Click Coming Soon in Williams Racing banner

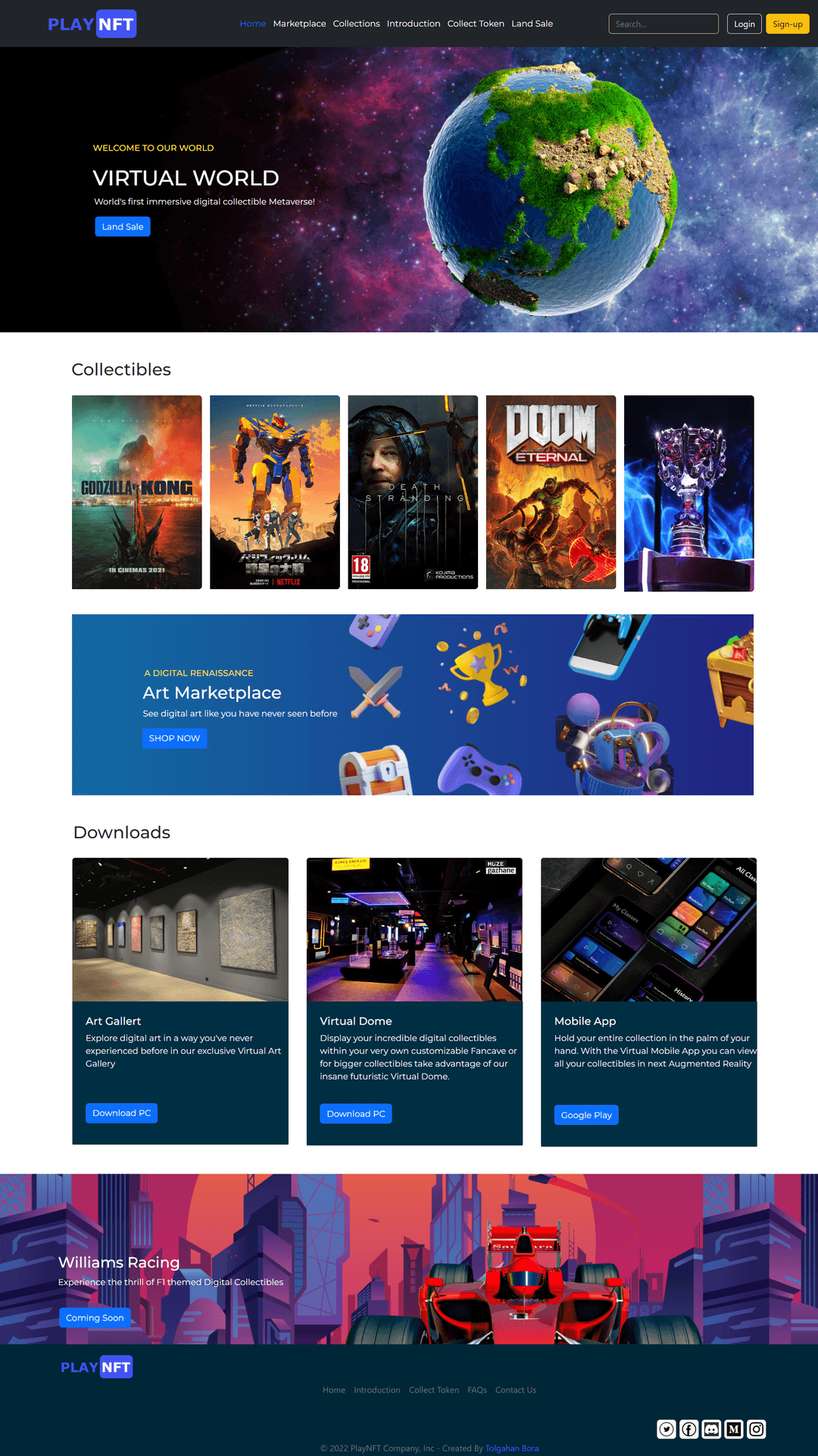(x=95, y=1317)
